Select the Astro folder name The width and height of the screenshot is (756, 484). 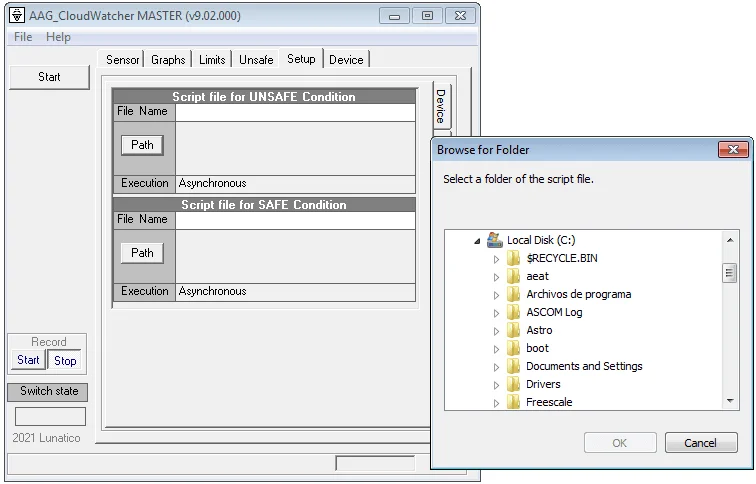click(539, 330)
